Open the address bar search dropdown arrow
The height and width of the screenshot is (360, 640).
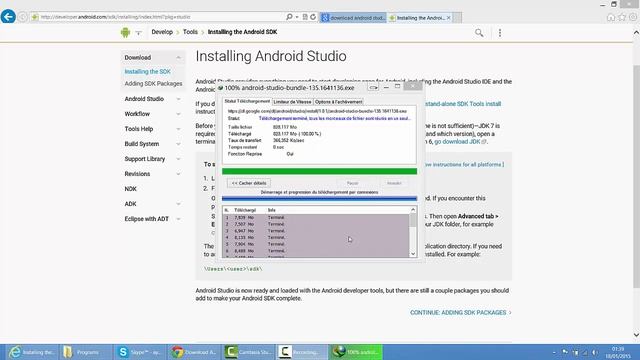297,17
